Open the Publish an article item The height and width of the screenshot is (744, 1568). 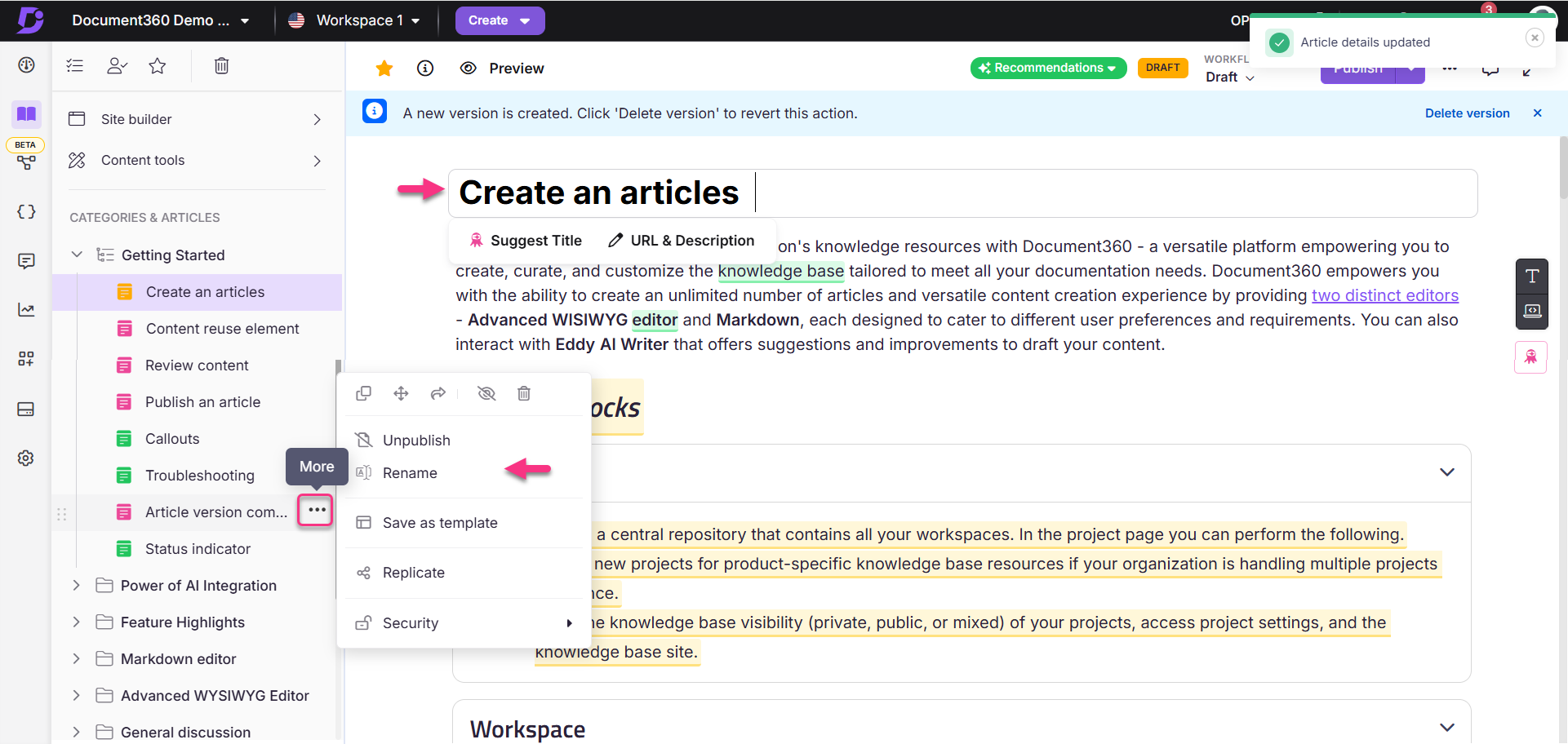[x=202, y=402]
